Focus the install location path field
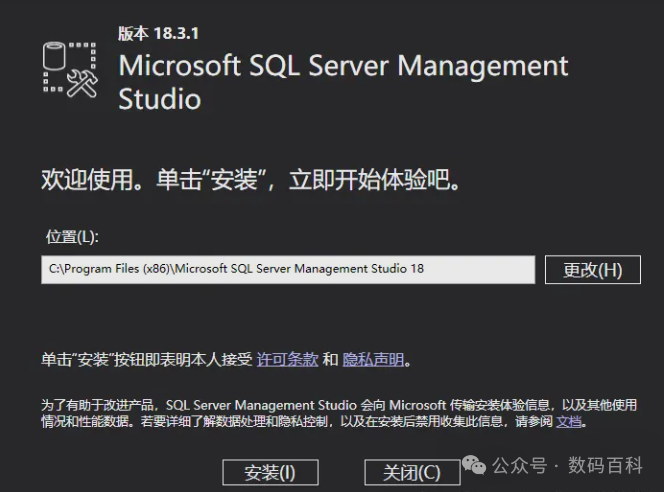664x492 pixels. point(288,269)
